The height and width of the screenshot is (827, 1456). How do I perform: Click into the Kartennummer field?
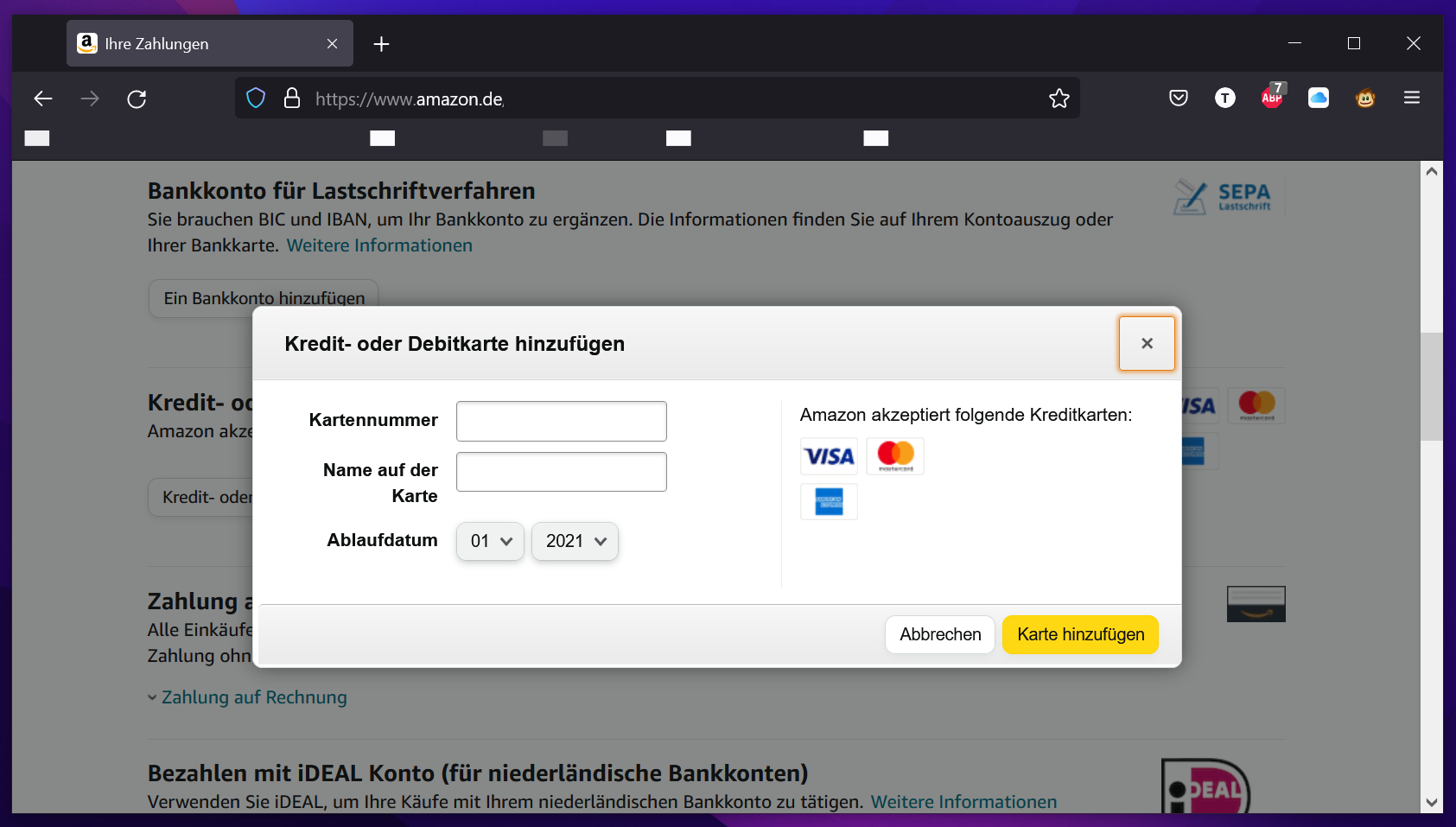coord(562,421)
